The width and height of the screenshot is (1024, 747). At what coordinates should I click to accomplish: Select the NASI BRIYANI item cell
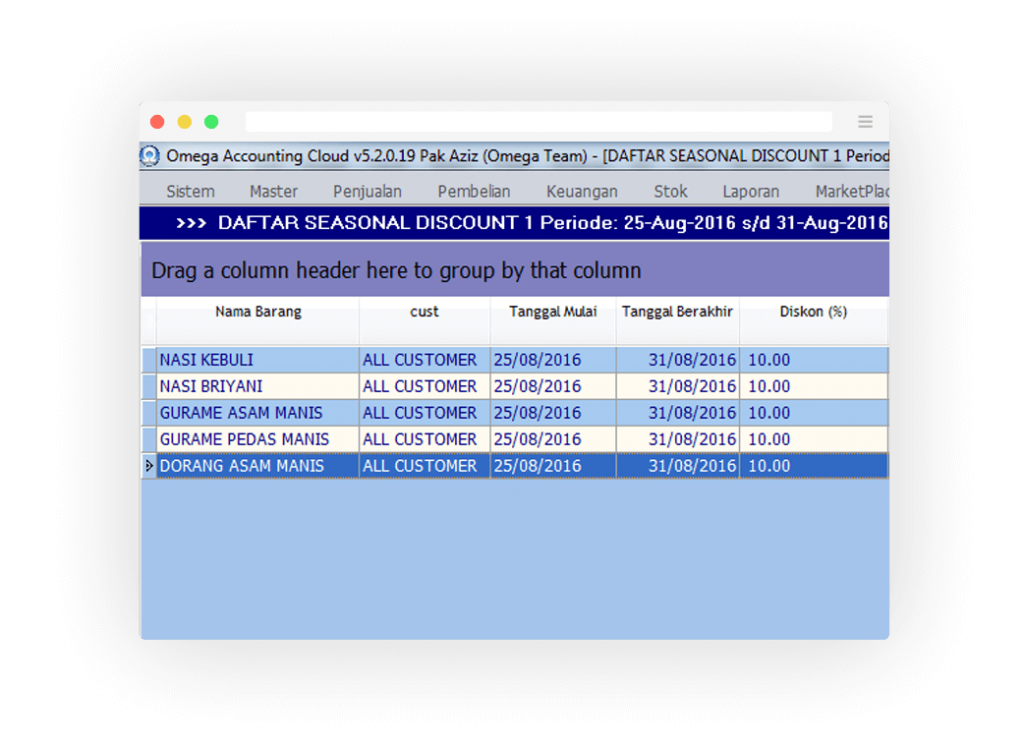257,386
